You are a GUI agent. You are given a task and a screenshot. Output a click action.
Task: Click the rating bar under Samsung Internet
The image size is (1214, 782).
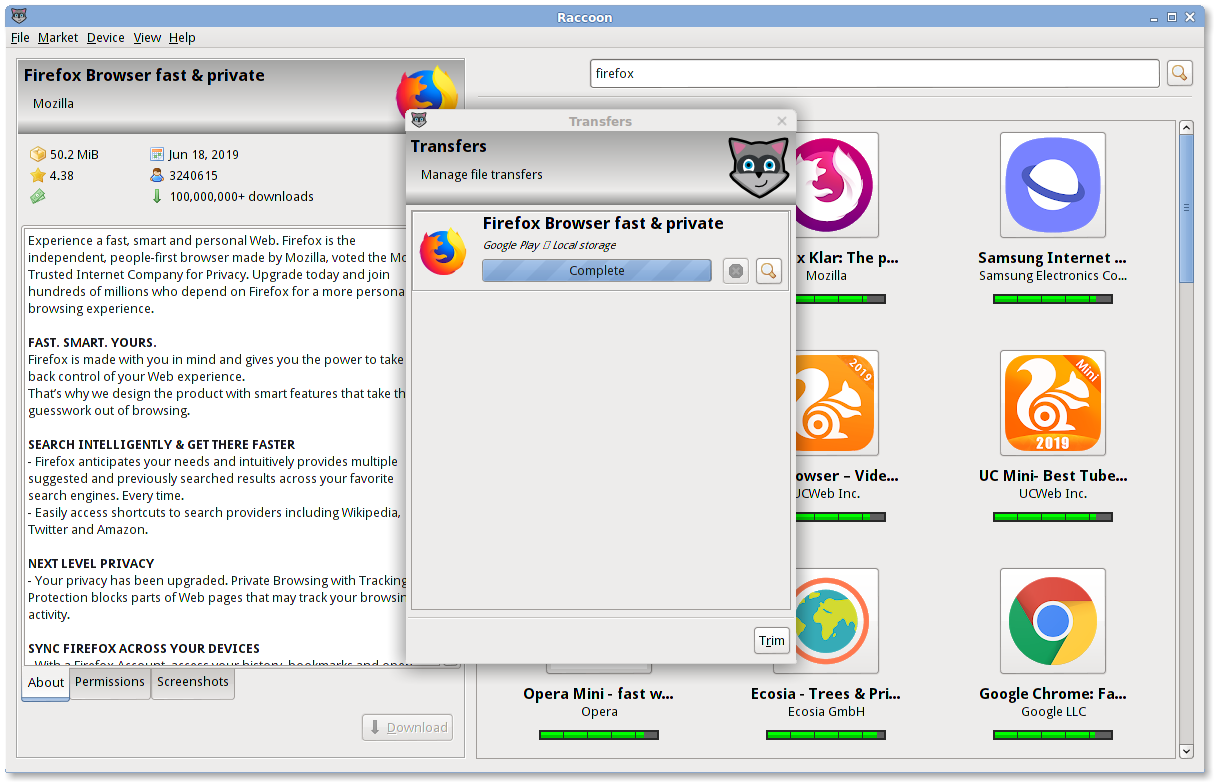1053,299
